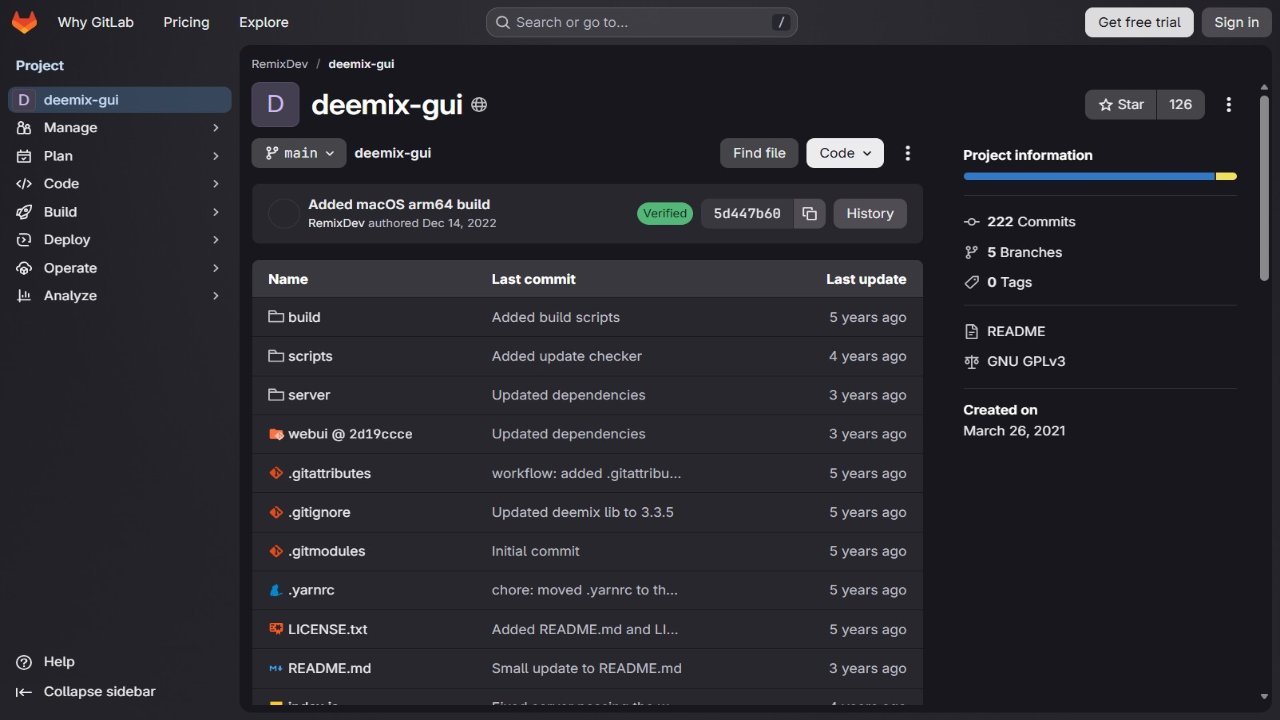This screenshot has height=720, width=1280.
Task: Click the 'Updated deemix lib to 3.3.5' commit message
Action: coord(583,512)
